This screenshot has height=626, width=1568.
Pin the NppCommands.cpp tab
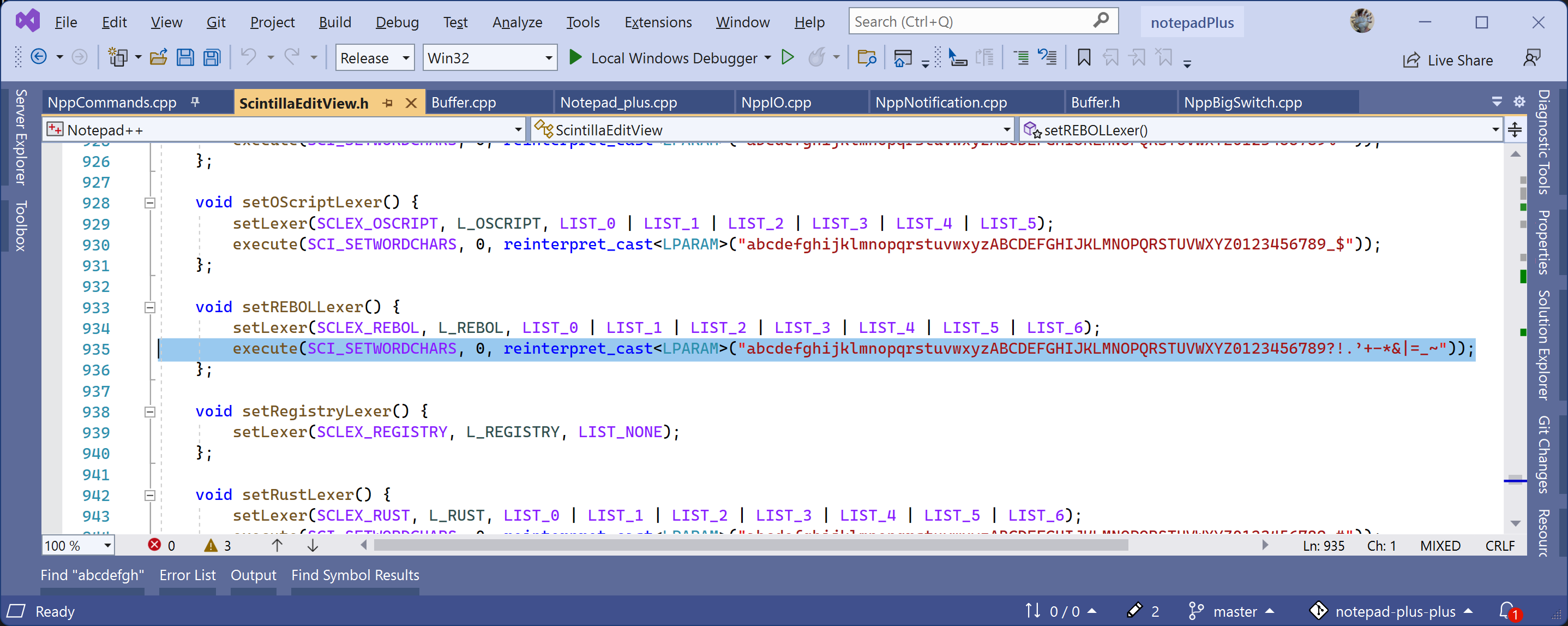click(x=194, y=102)
